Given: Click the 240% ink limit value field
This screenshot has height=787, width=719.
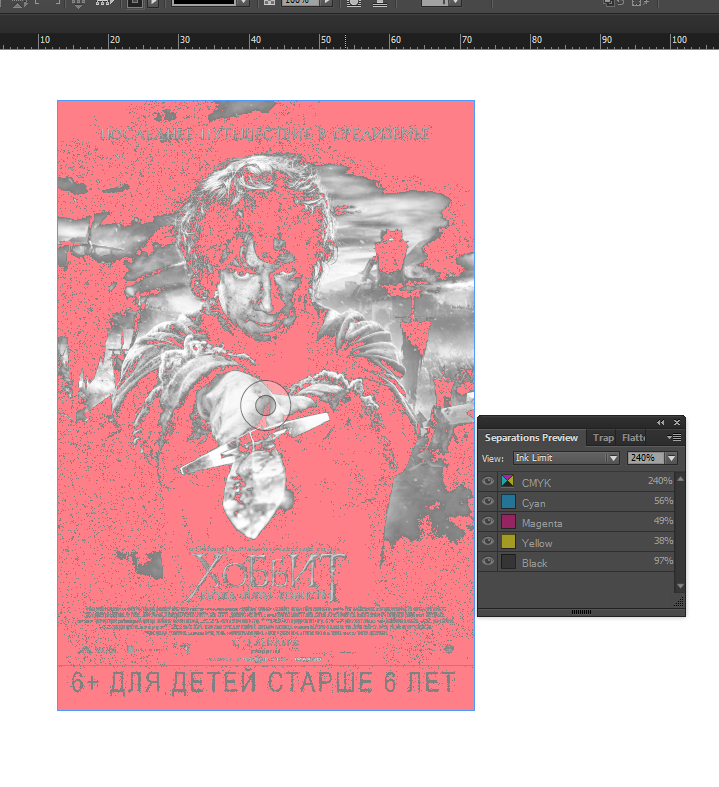Looking at the screenshot, I should click(645, 458).
